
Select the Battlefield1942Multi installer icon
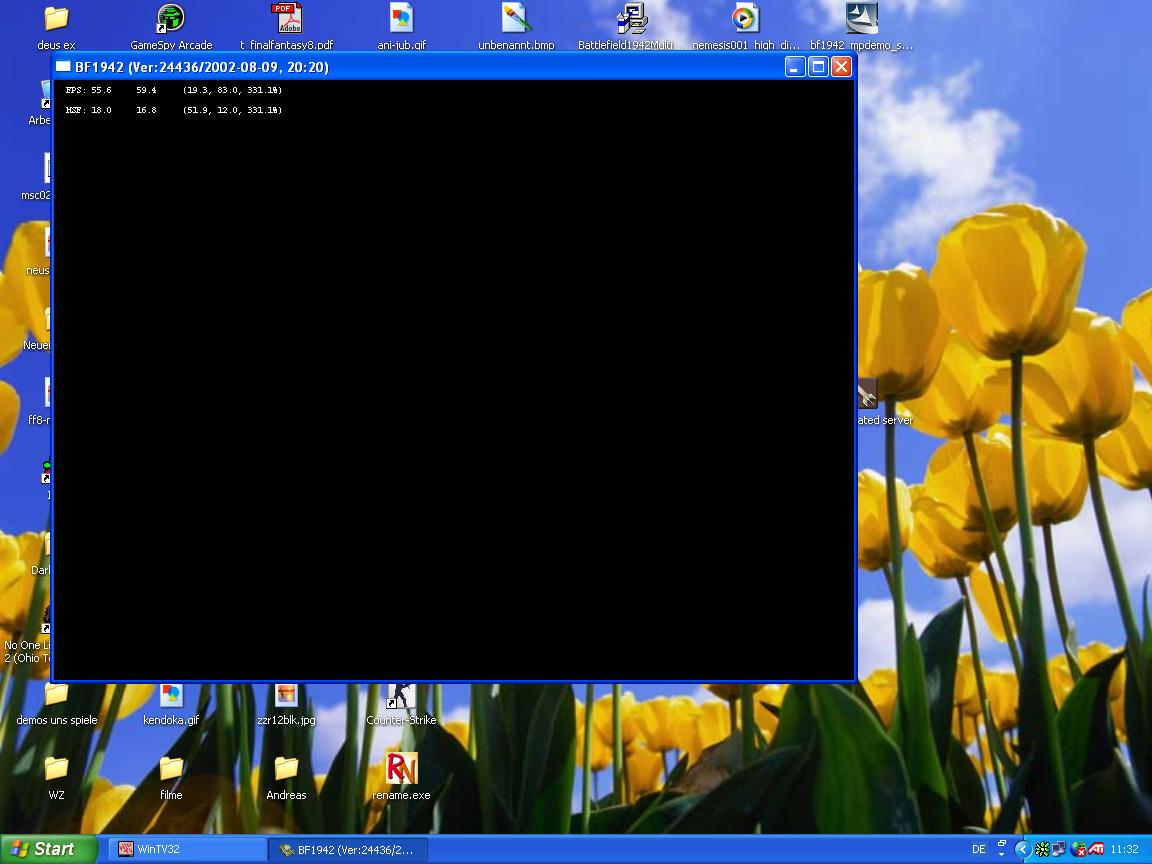coord(631,18)
